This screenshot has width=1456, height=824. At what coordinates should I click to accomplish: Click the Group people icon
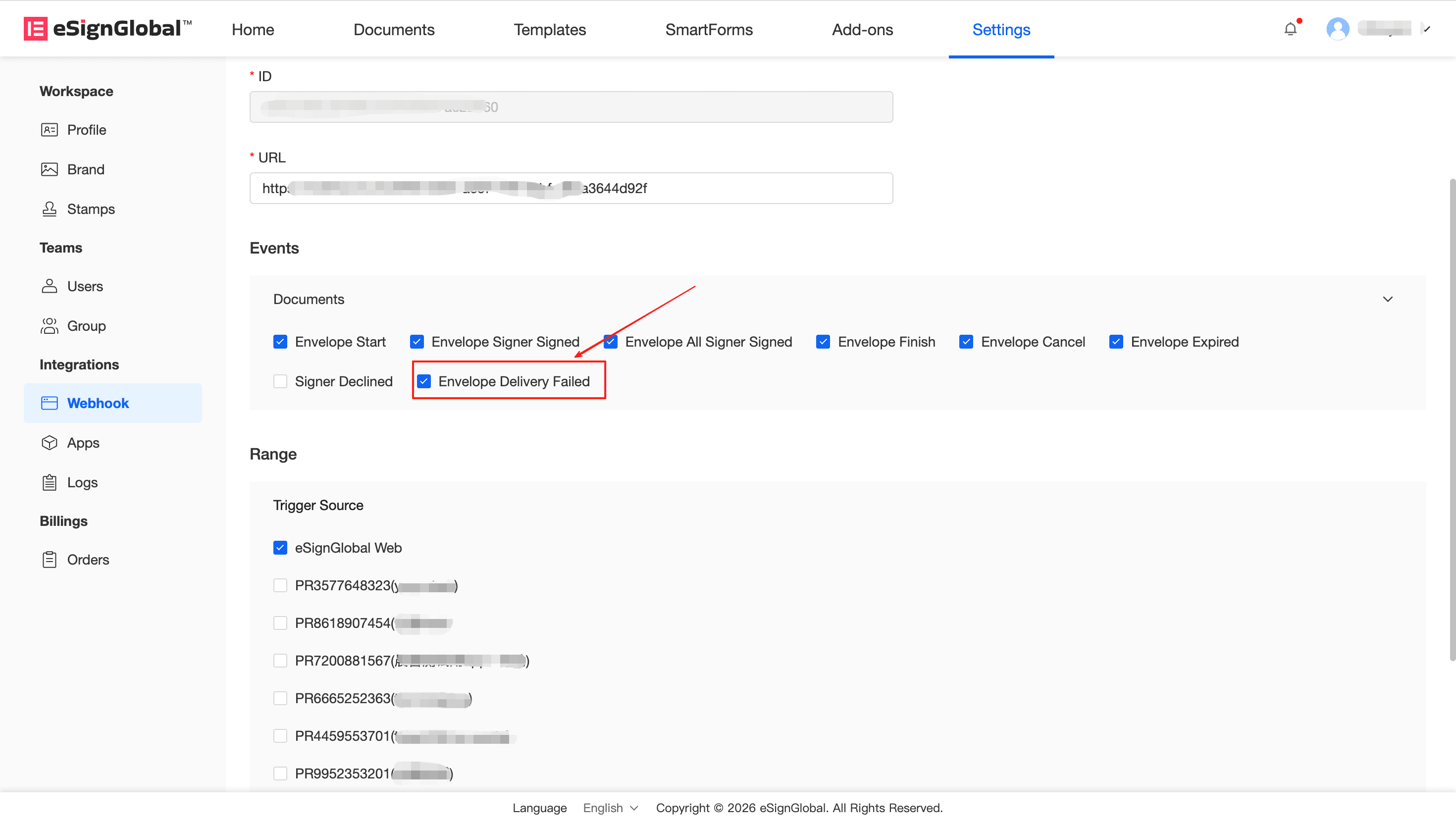[x=49, y=326]
